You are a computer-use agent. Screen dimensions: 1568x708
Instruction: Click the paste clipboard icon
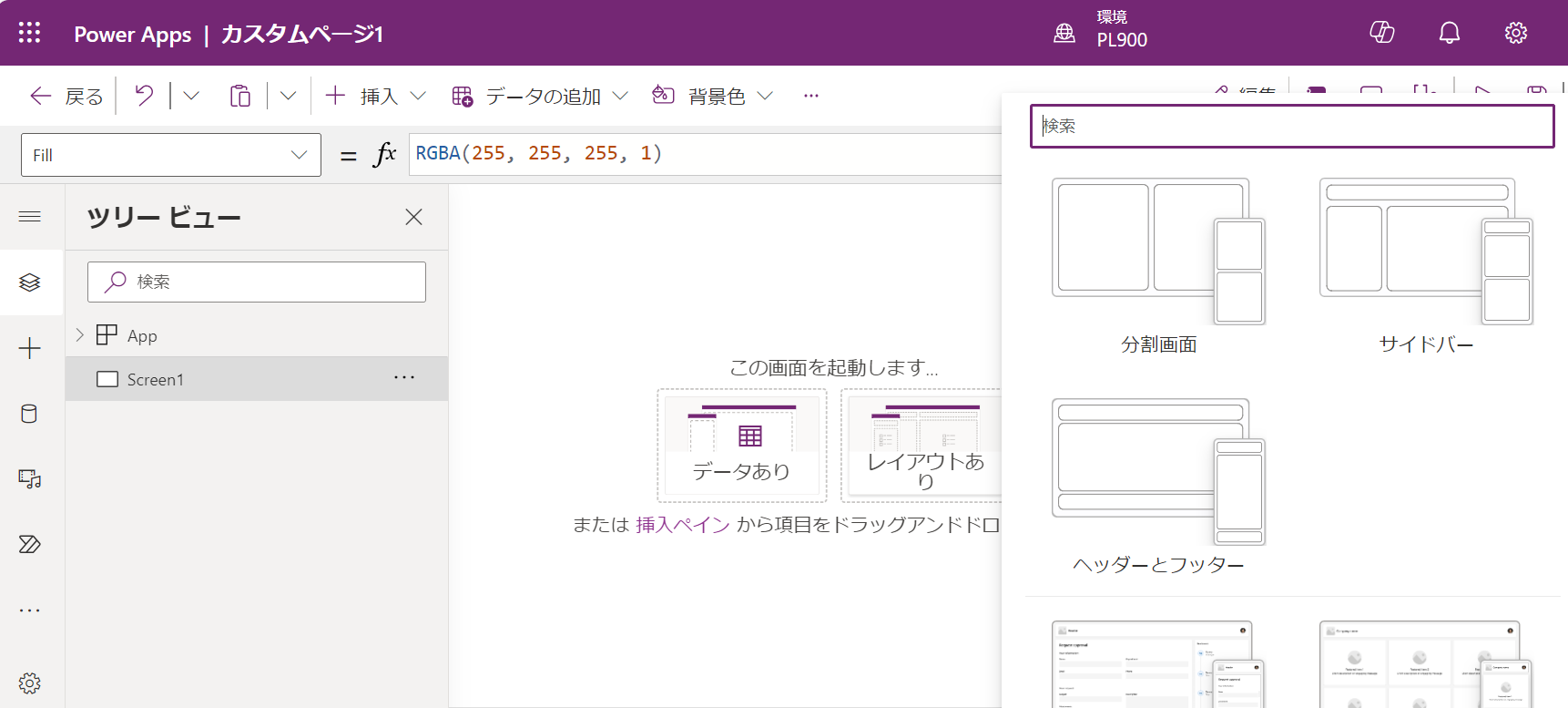[240, 96]
